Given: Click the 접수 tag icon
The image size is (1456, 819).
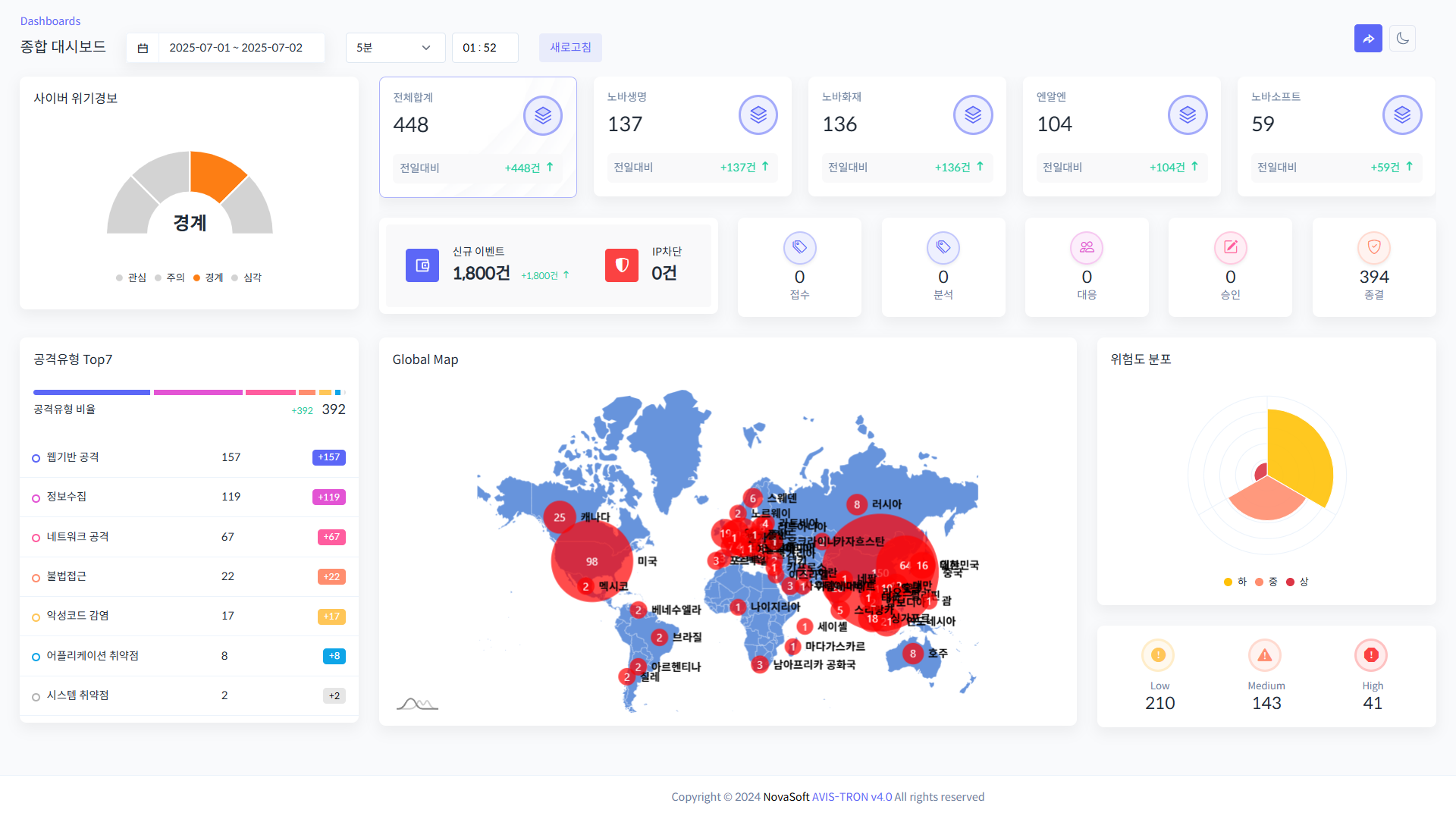Looking at the screenshot, I should (x=799, y=247).
